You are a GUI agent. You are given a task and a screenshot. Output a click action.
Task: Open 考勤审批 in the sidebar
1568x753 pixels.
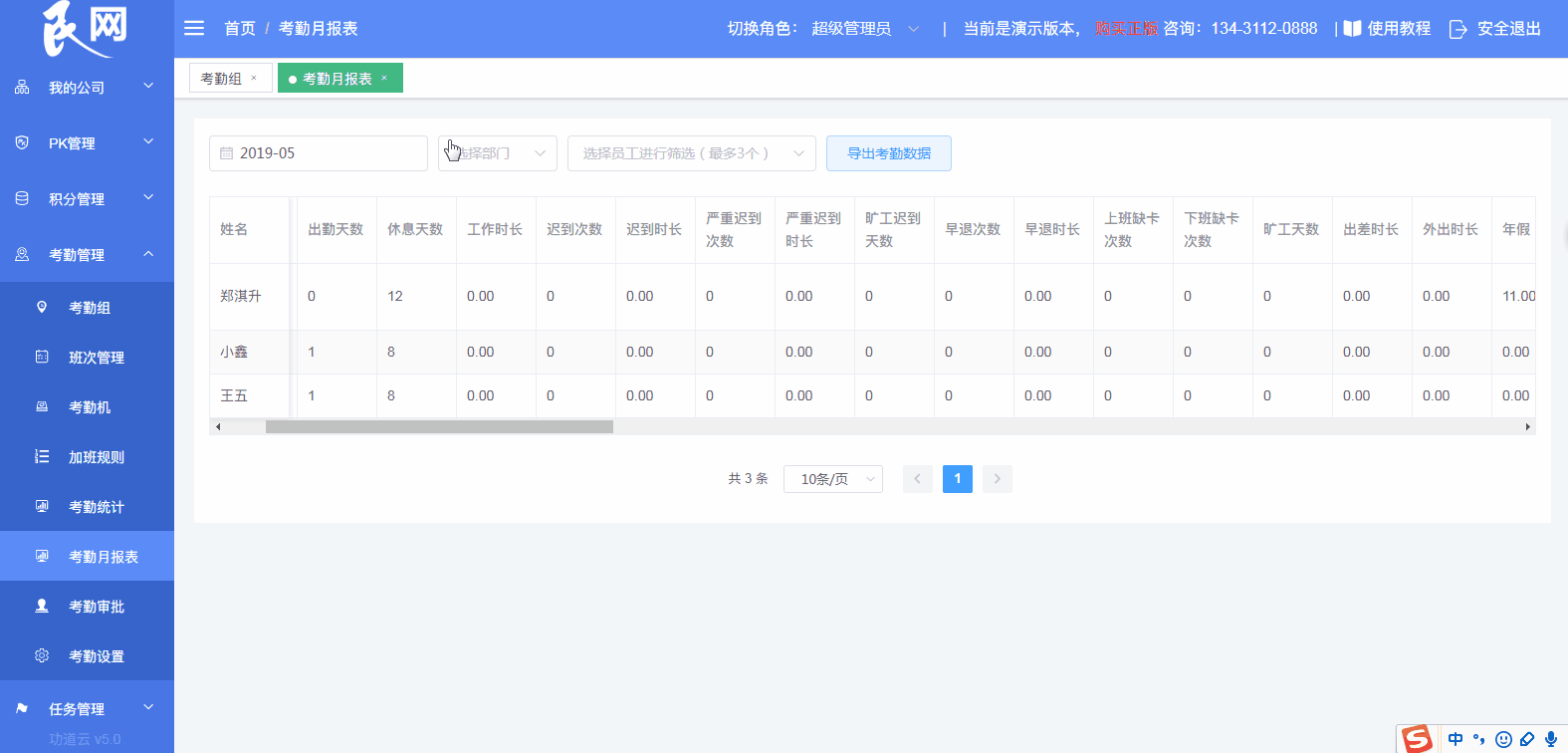click(x=87, y=606)
